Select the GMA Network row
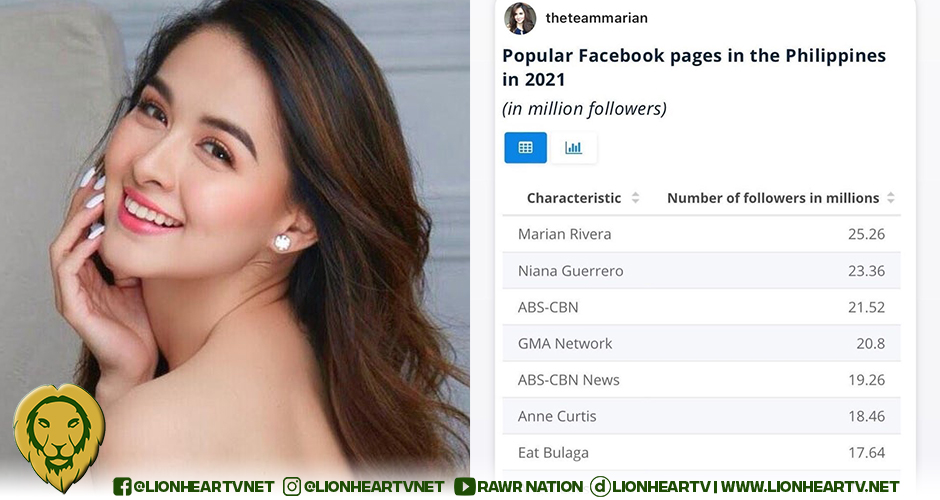 [x=701, y=344]
